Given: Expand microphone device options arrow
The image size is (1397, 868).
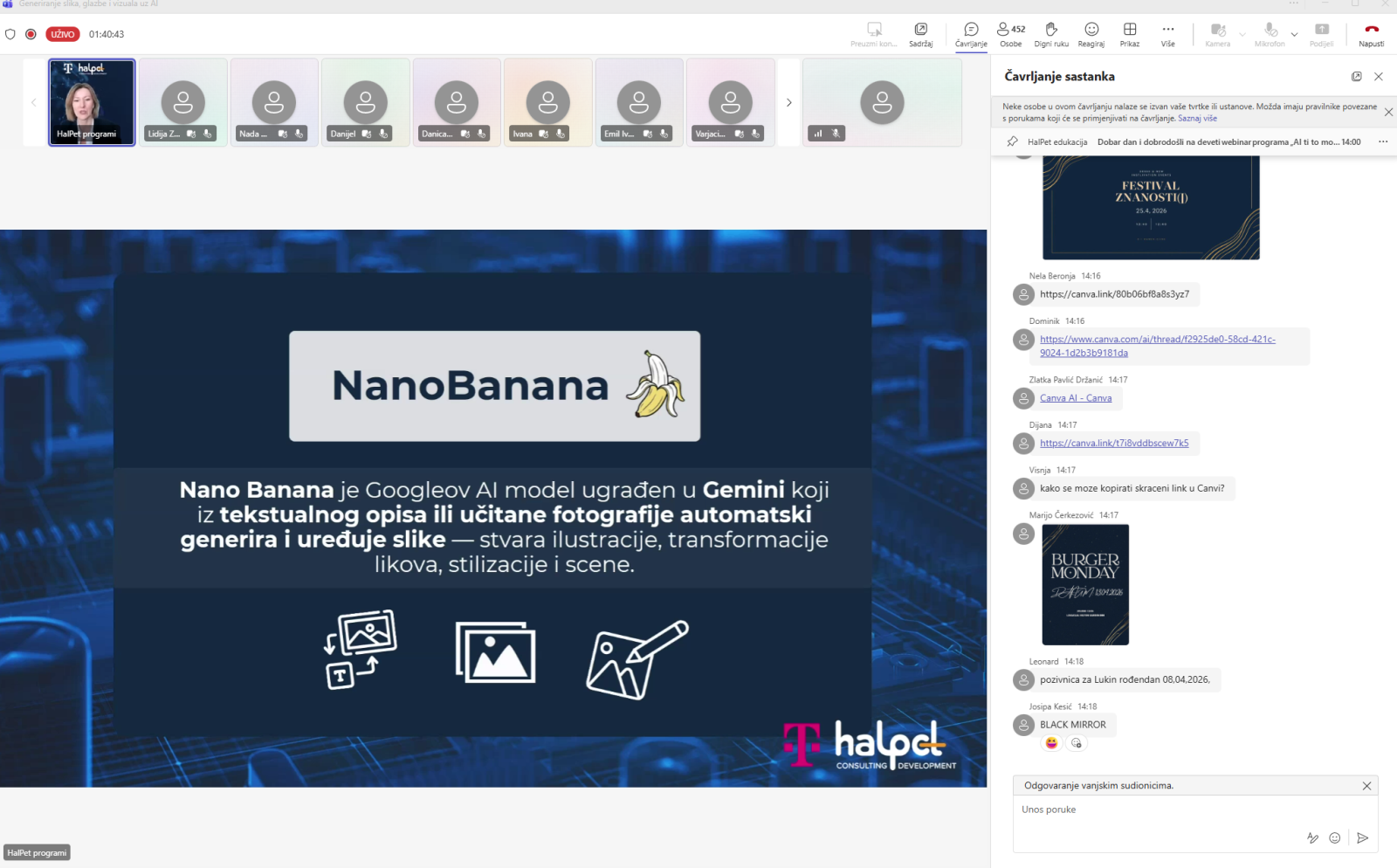Looking at the screenshot, I should click(1294, 35).
